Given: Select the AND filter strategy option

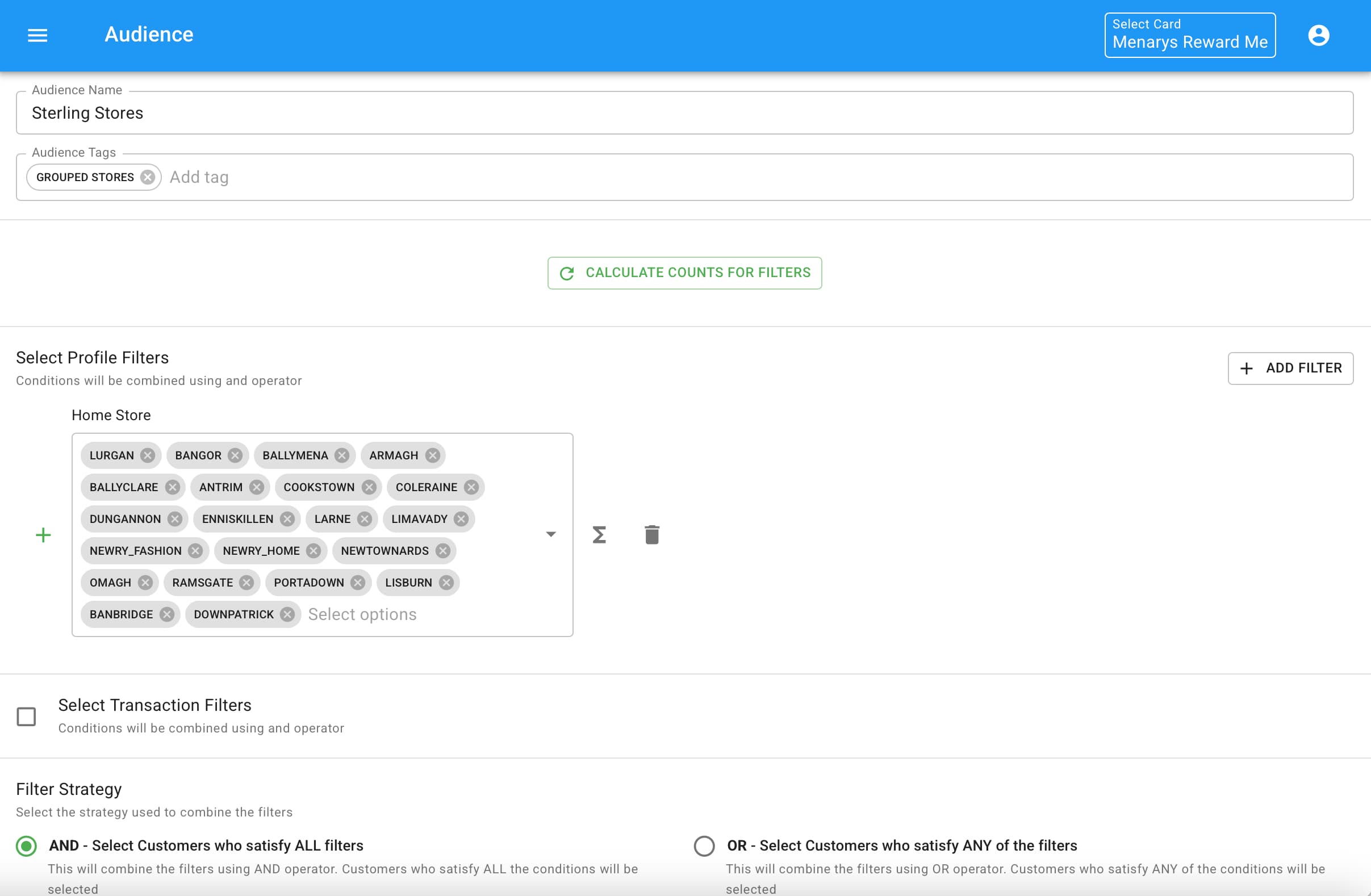Looking at the screenshot, I should [26, 846].
